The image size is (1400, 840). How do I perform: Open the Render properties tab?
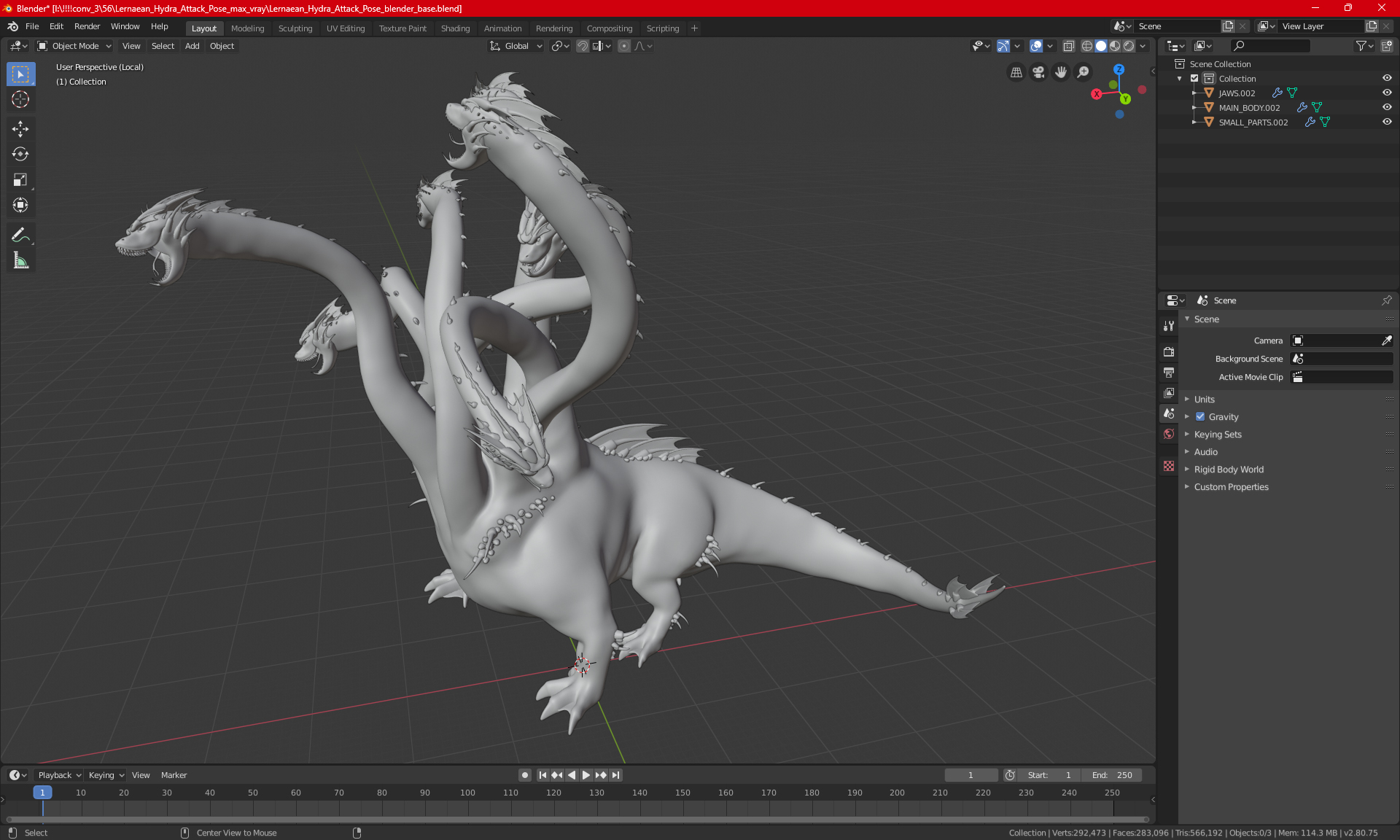(1169, 351)
